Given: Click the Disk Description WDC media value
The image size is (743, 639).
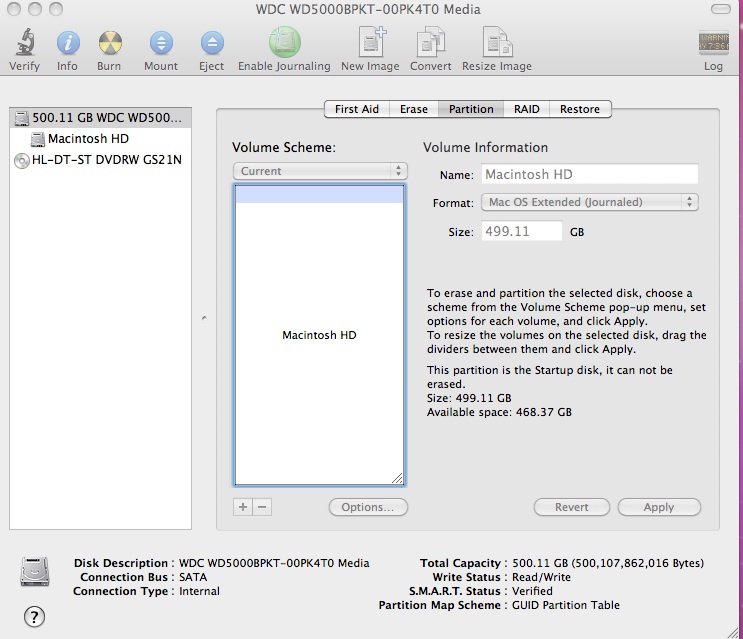Looking at the screenshot, I should pos(274,563).
